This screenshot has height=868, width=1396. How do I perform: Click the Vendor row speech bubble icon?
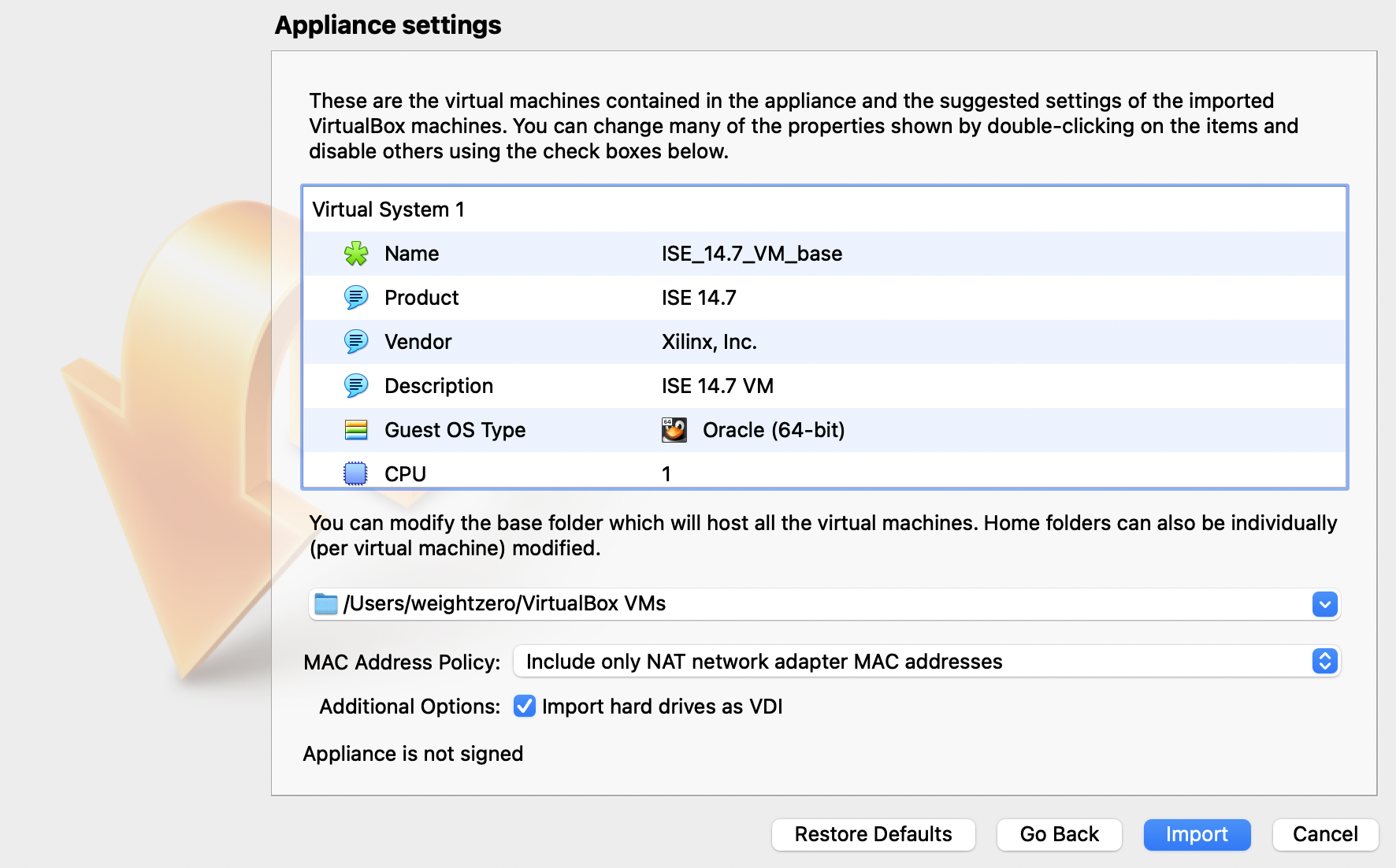[x=356, y=342]
